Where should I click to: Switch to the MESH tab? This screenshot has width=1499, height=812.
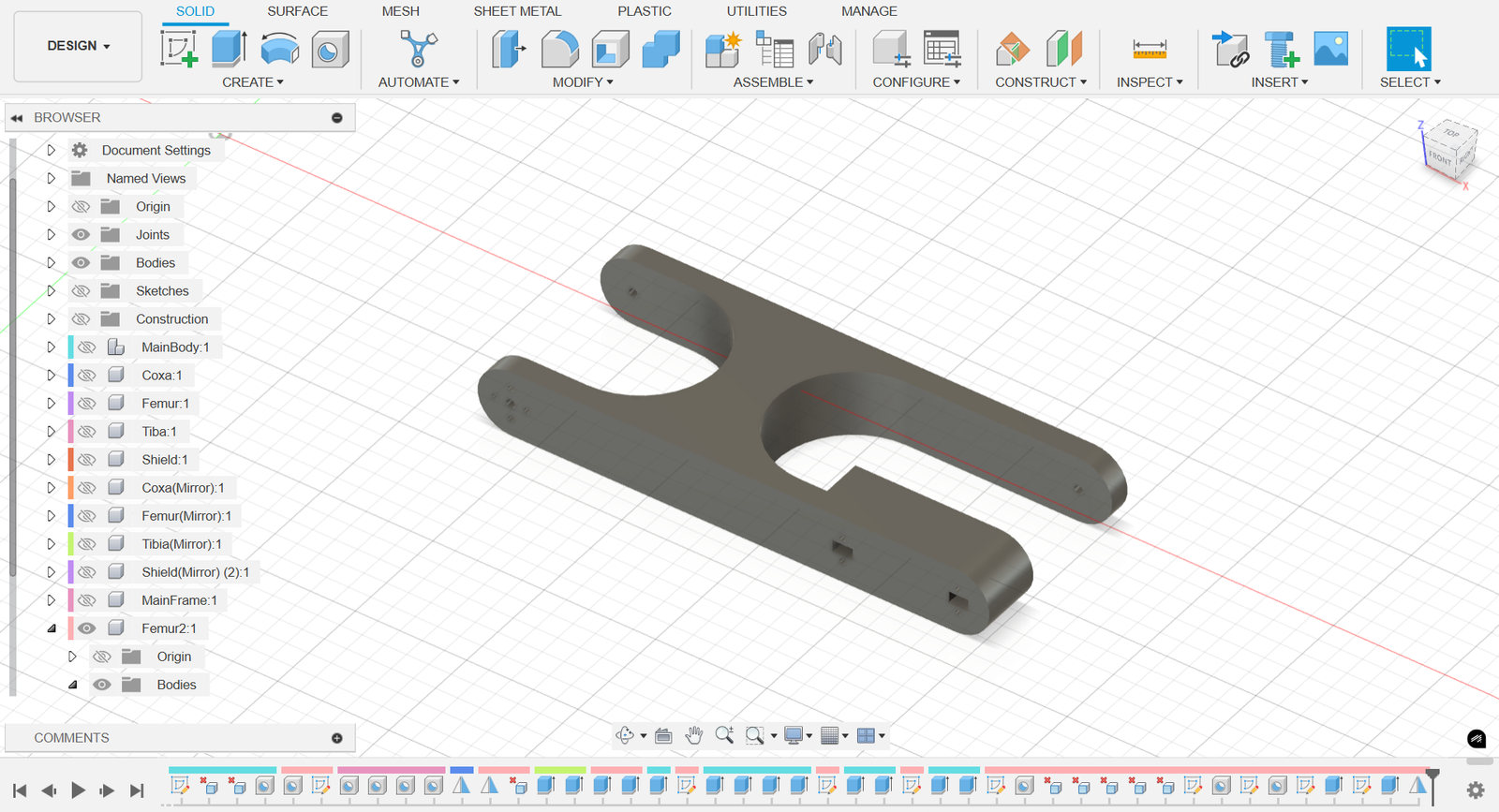(401, 11)
